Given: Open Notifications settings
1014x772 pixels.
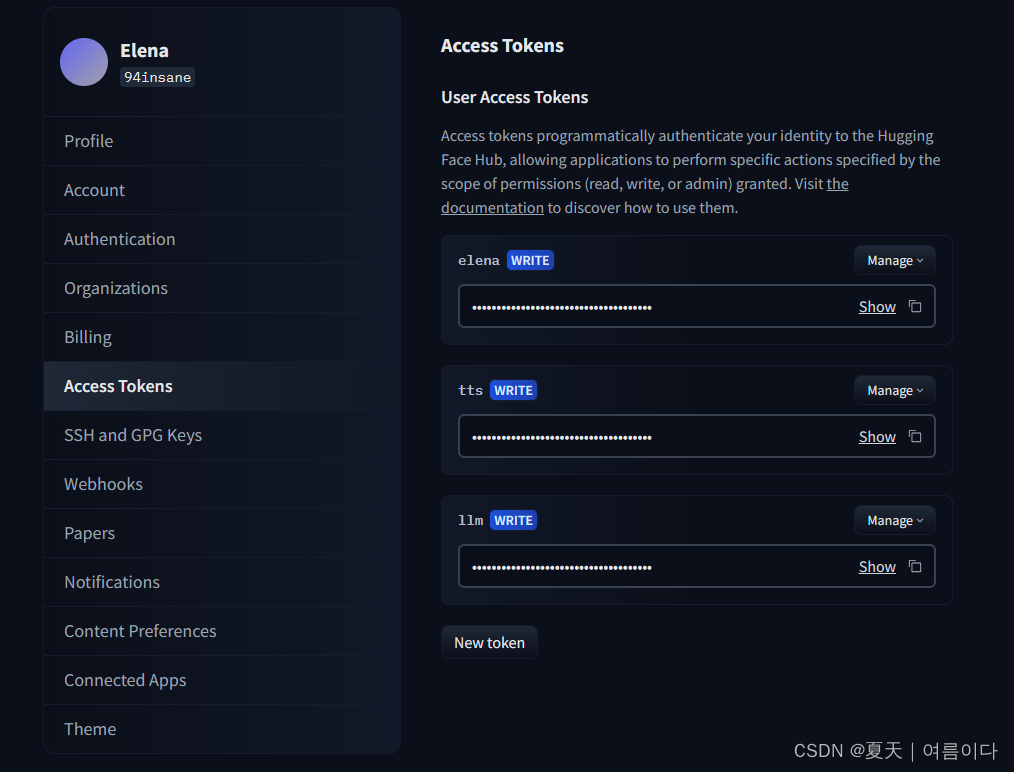Looking at the screenshot, I should [x=222, y=582].
